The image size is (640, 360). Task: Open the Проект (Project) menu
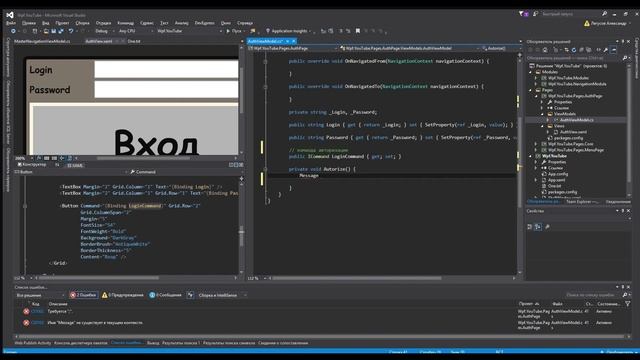click(62, 23)
